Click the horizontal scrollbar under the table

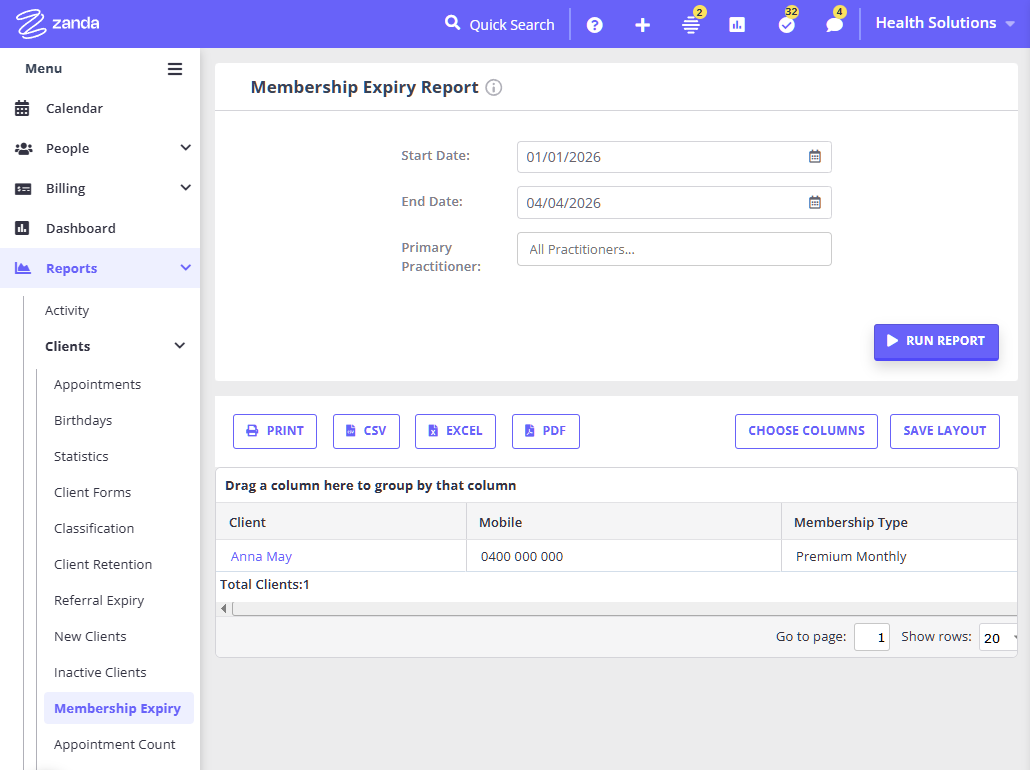pyautogui.click(x=620, y=608)
